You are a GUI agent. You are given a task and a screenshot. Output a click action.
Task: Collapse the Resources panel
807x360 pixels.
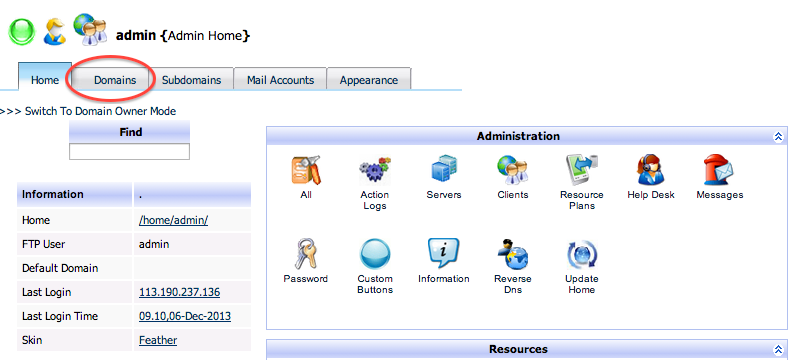tap(778, 350)
